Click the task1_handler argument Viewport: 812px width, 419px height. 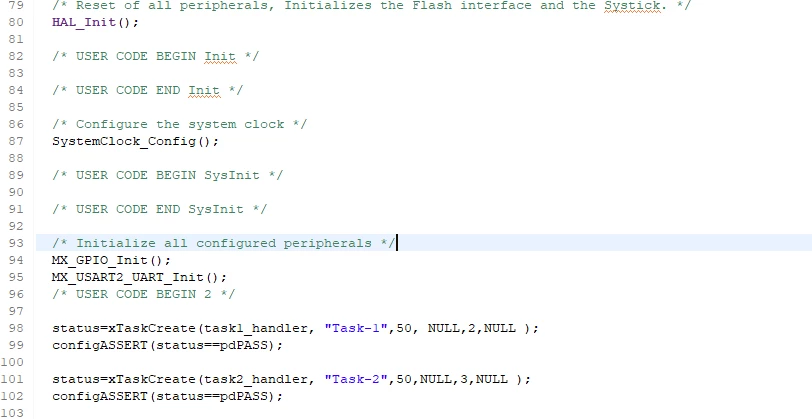pyautogui.click(x=255, y=328)
